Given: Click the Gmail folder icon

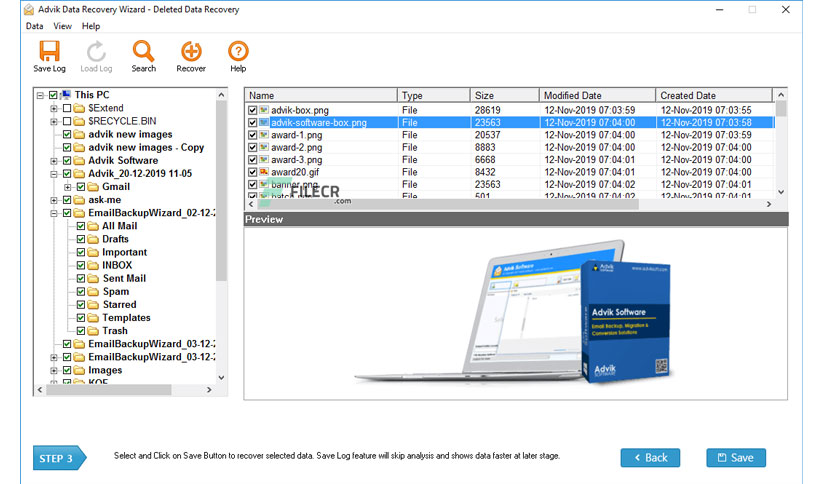Looking at the screenshot, I should point(93,187).
